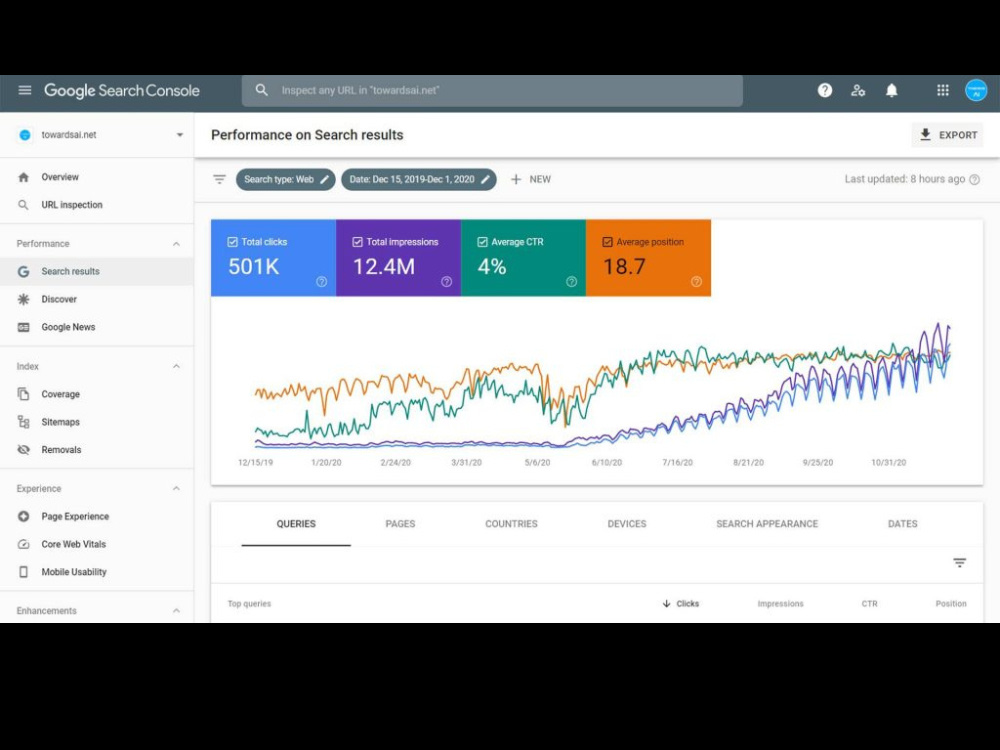This screenshot has width=1000, height=750.
Task: Edit the Date filter pencil icon
Action: [x=485, y=179]
